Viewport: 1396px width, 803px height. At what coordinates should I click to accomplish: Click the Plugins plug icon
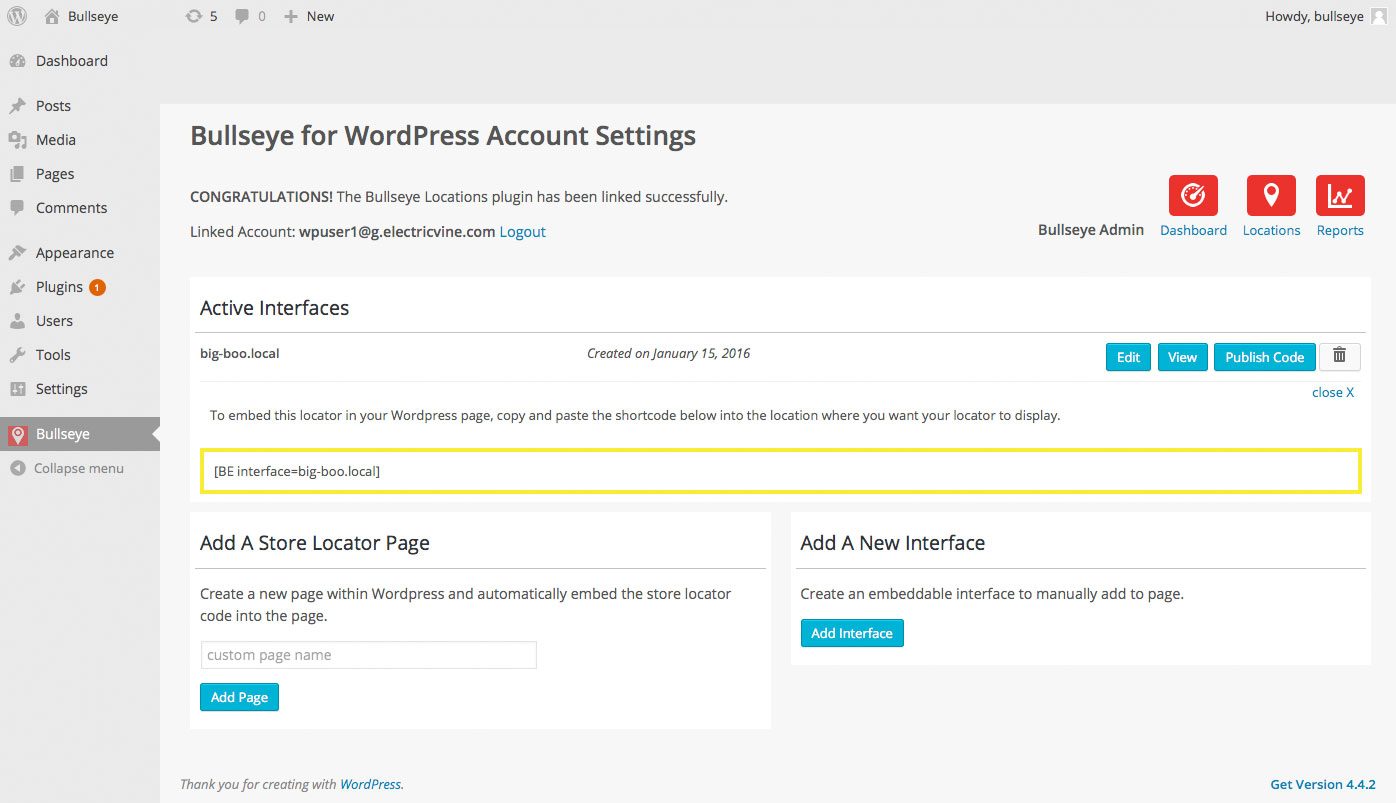(17, 287)
